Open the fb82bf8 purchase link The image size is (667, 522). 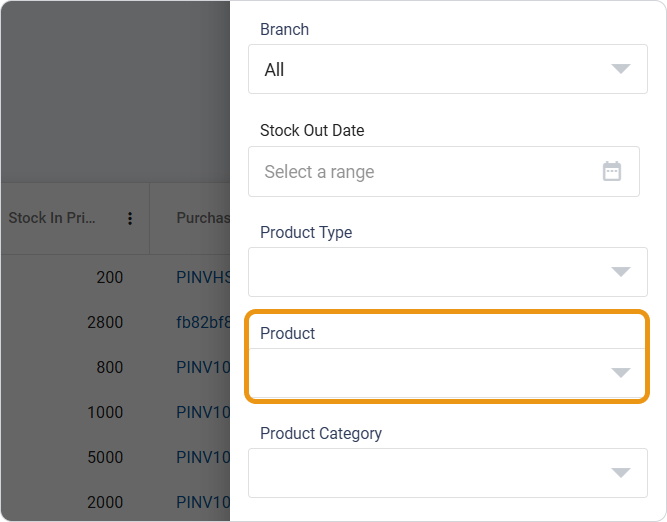204,322
